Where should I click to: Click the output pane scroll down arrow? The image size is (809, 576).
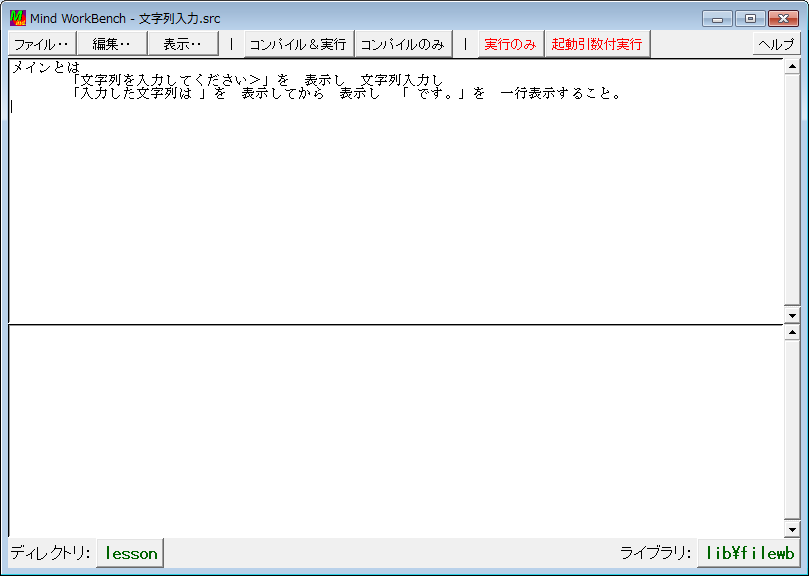tap(792, 529)
